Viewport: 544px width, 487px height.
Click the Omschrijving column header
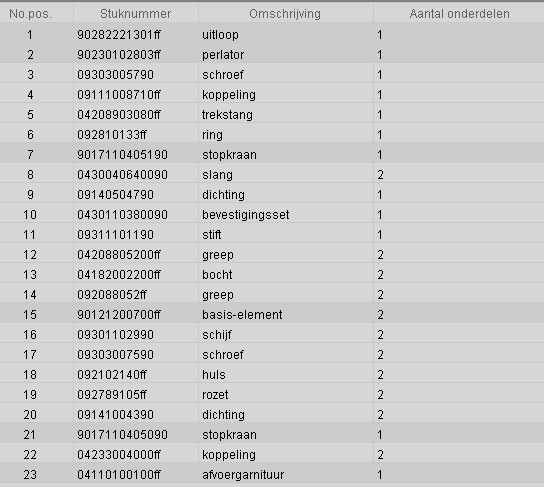coord(285,14)
